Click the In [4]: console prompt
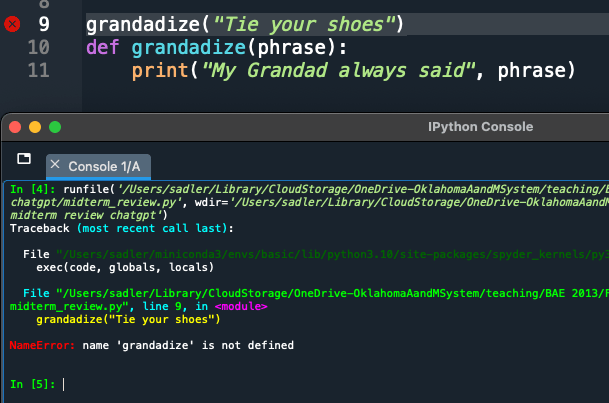609x403 pixels. pos(33,189)
